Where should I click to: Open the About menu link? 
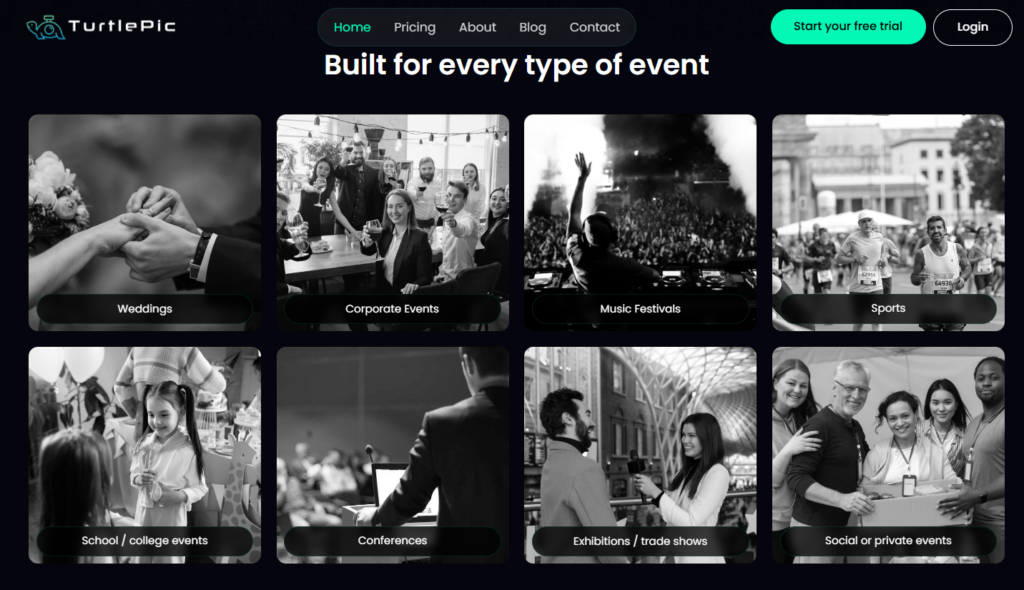coord(477,27)
